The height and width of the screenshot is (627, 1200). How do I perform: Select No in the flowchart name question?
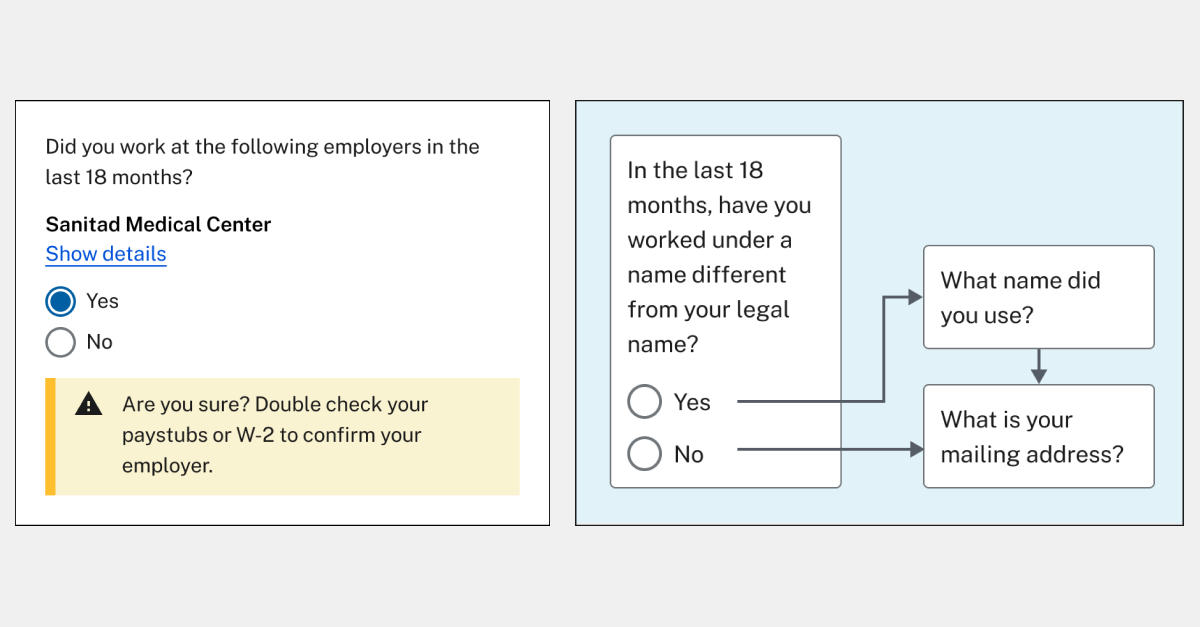pos(645,453)
